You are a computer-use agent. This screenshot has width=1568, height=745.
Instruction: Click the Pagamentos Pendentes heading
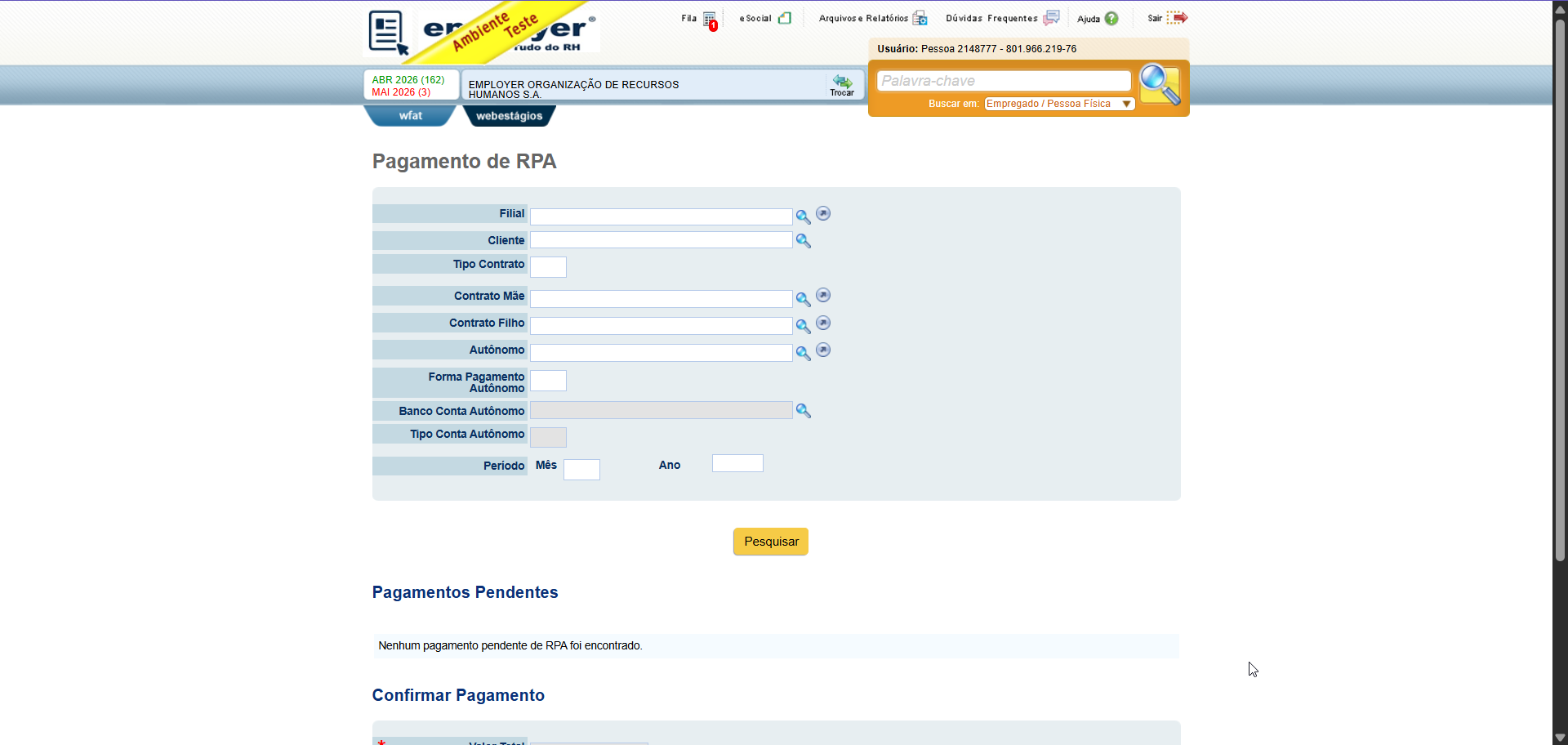coord(465,592)
